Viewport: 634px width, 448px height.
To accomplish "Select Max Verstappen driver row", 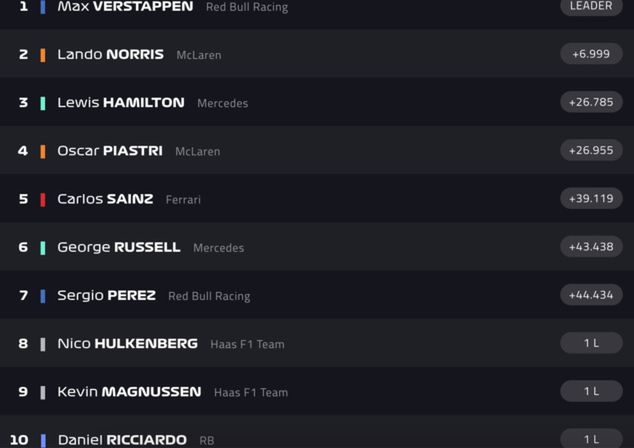I will click(x=317, y=14).
